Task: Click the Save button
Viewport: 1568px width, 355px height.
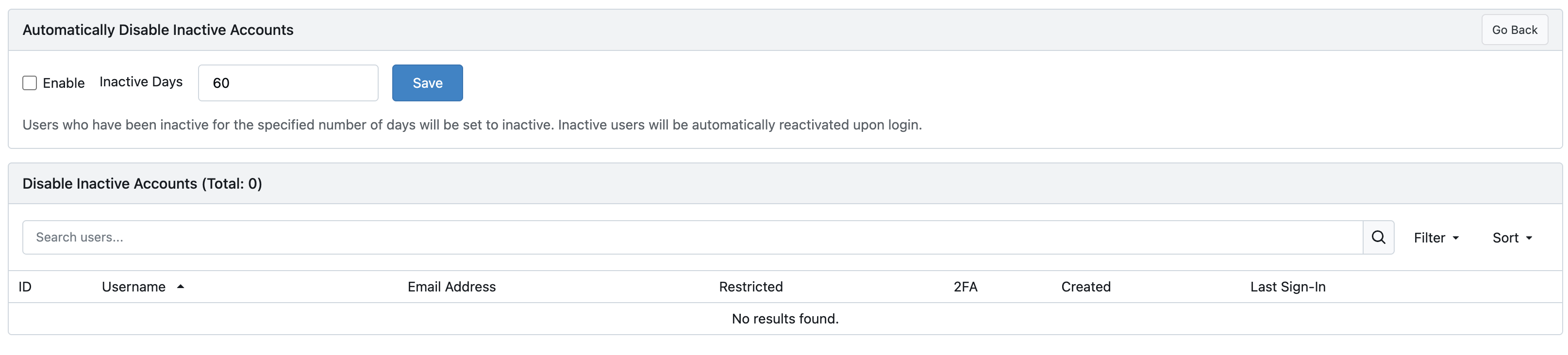Action: tap(427, 82)
